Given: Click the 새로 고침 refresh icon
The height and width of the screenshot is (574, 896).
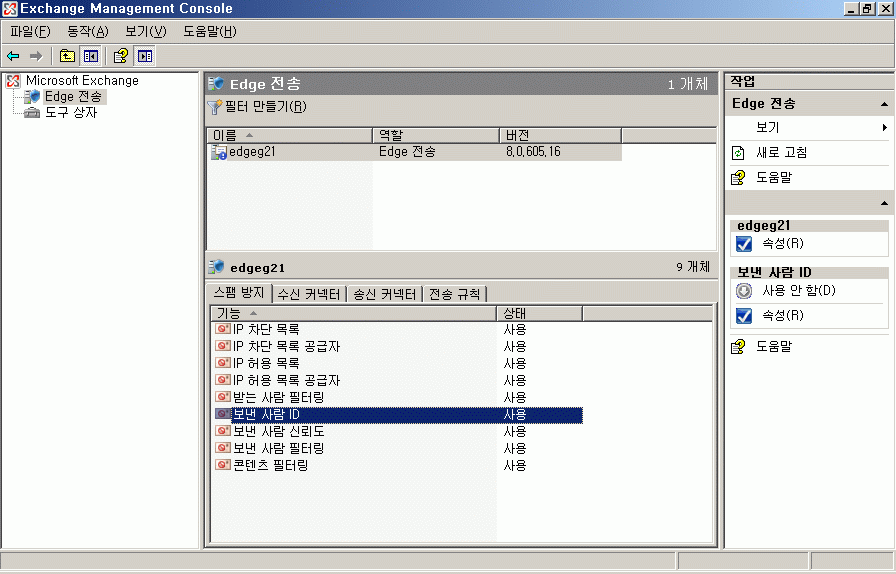Looking at the screenshot, I should click(x=738, y=153).
